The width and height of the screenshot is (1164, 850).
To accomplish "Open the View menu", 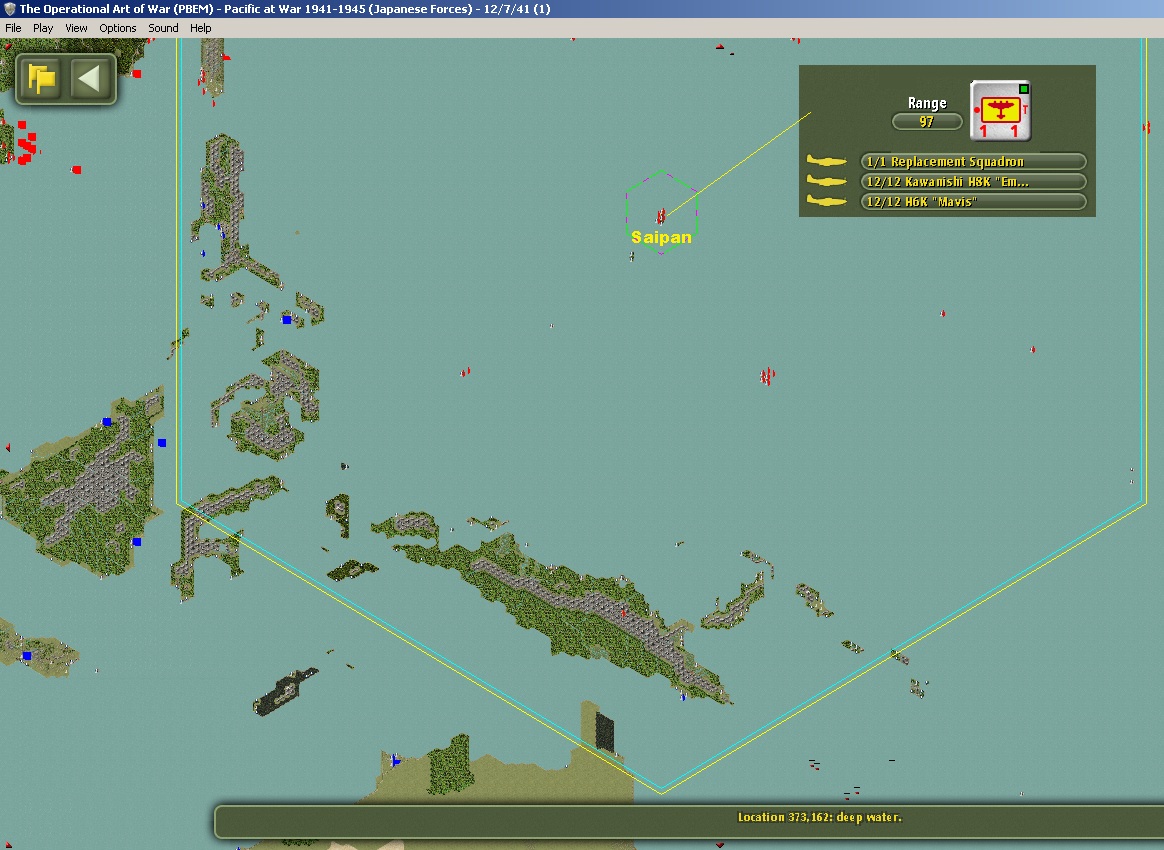I will point(76,28).
